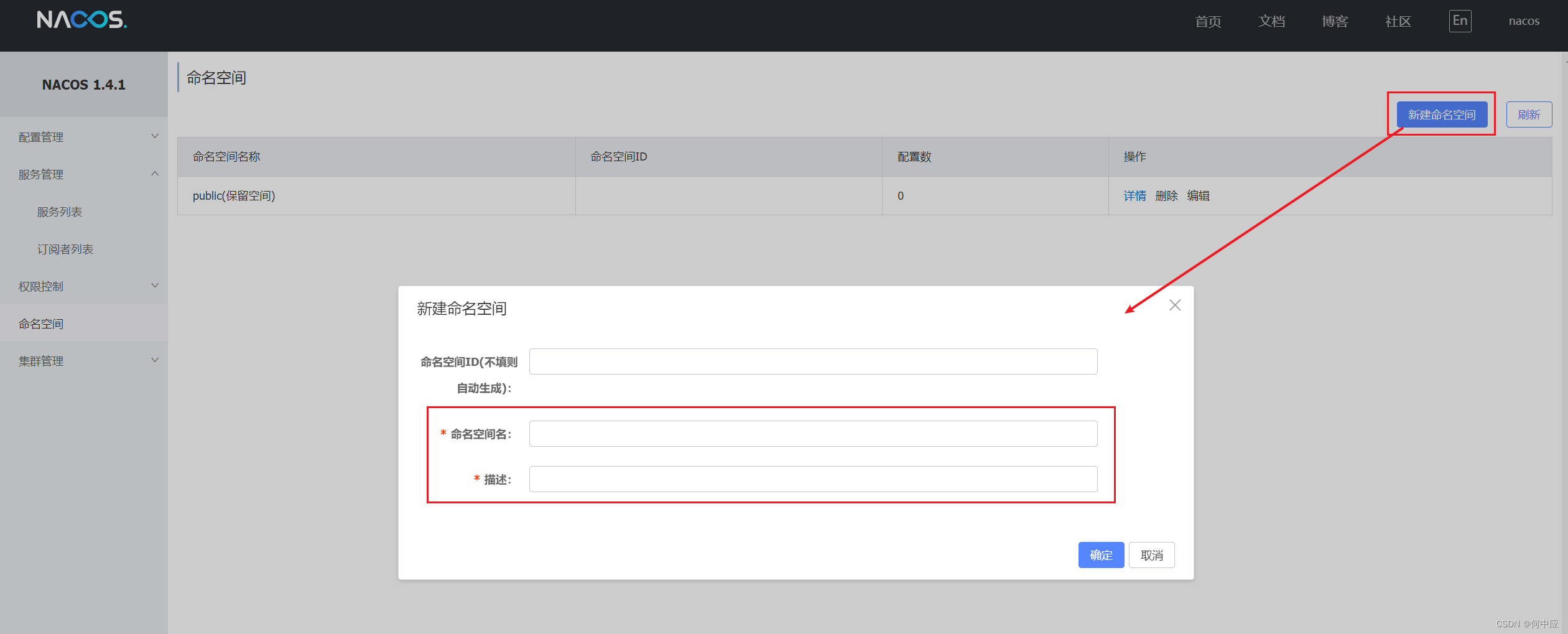Click the nacos user name
Screen dimensions: 1568x634
[1524, 21]
